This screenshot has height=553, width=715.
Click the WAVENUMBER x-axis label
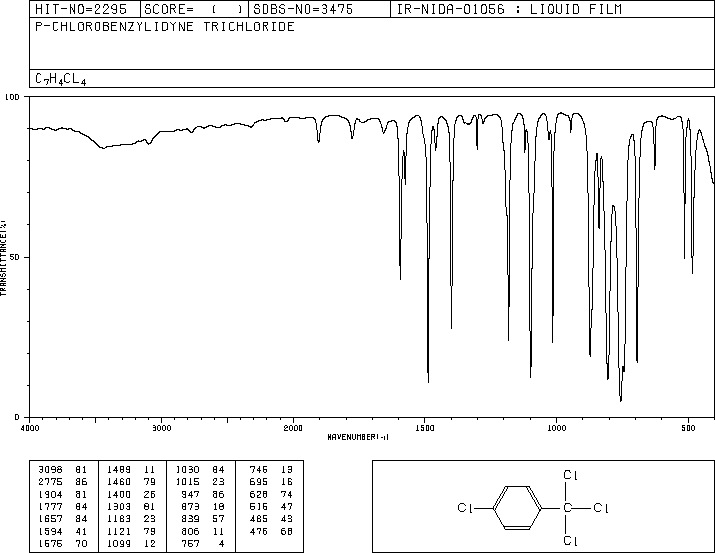pos(358,437)
